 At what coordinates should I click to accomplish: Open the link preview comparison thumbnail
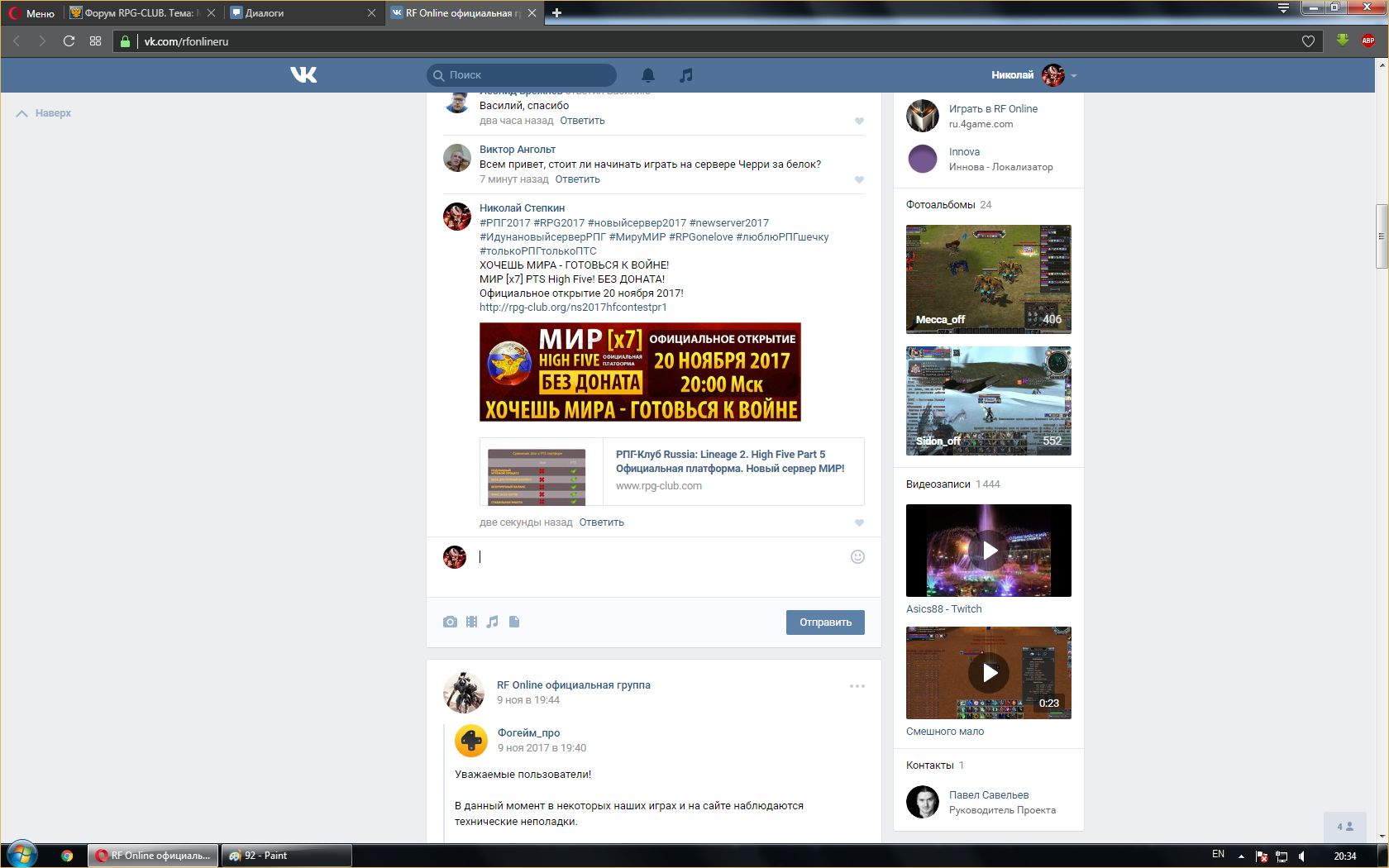[x=537, y=477]
